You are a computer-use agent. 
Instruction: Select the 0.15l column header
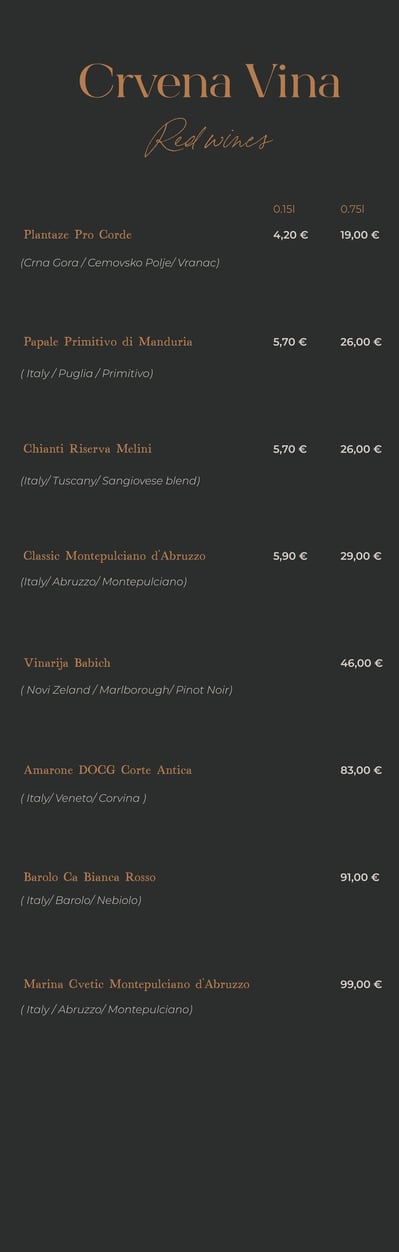pos(284,209)
